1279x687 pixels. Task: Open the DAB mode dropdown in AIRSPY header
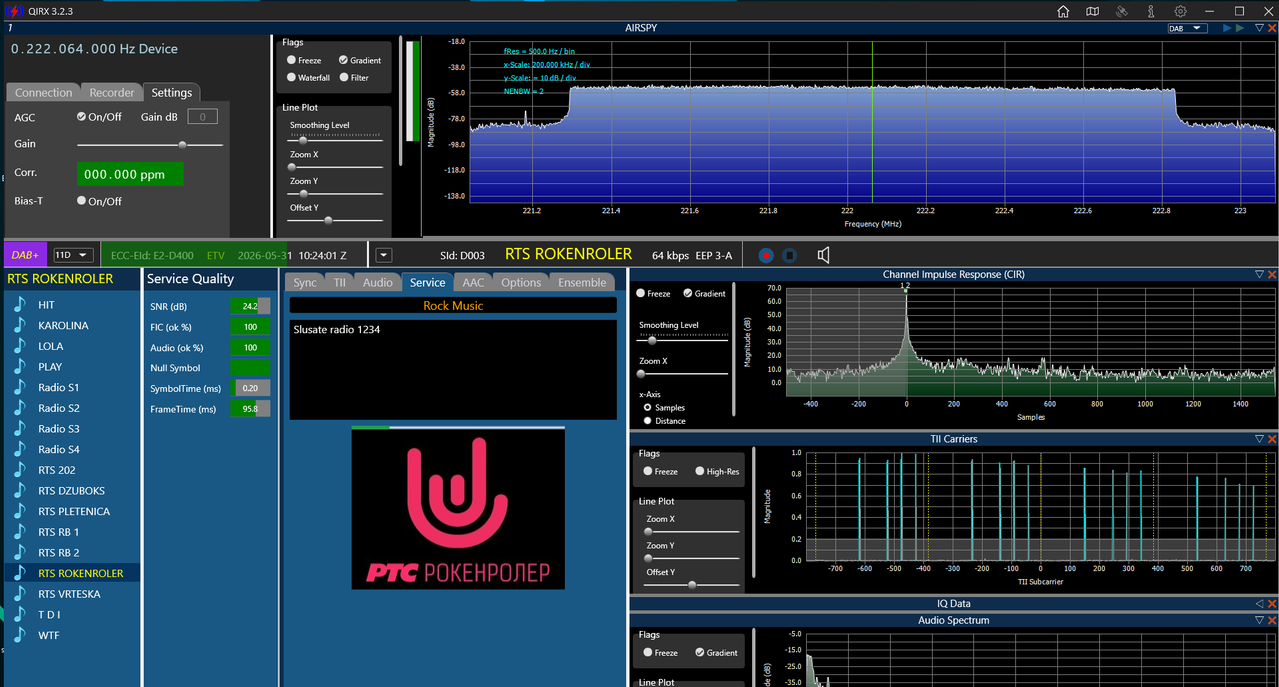[1187, 28]
